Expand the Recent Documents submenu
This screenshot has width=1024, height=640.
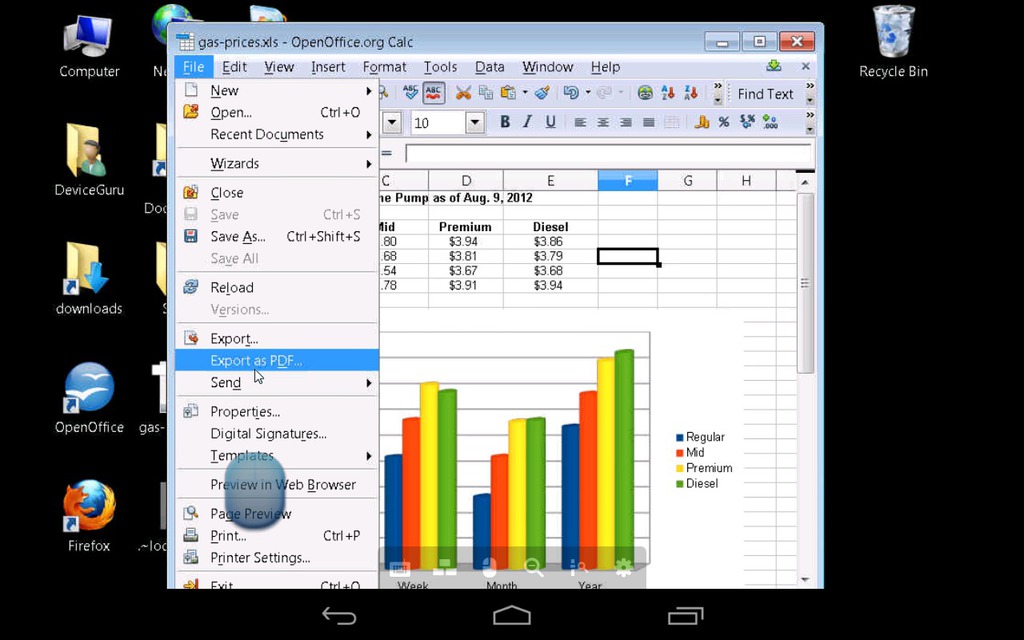pos(277,135)
